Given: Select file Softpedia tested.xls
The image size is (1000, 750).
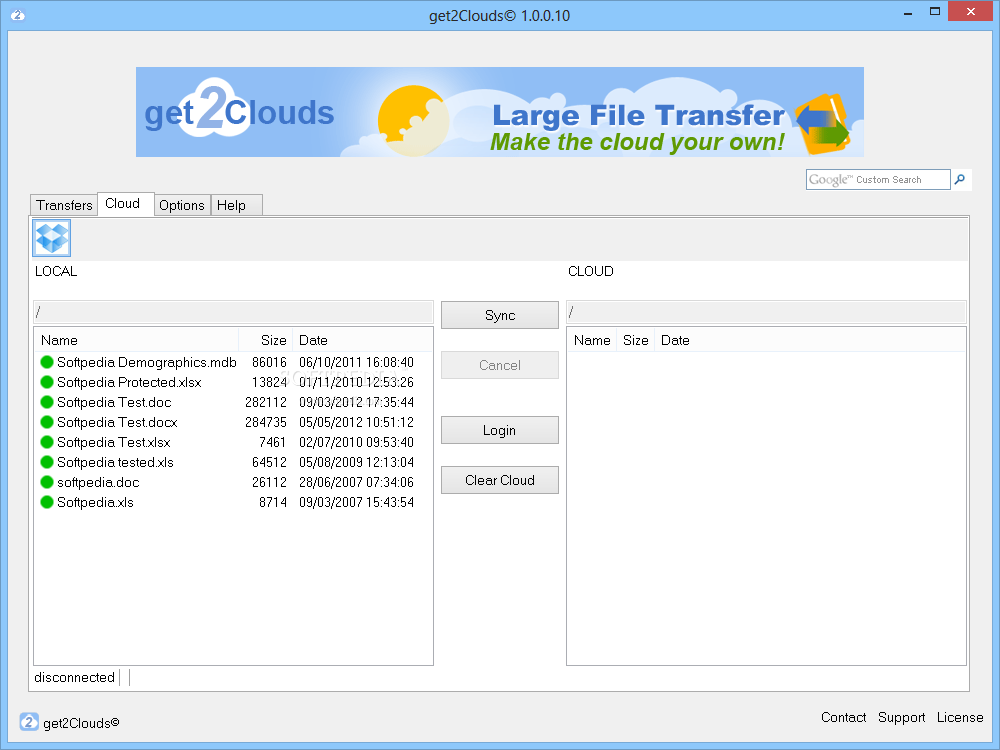Looking at the screenshot, I should coord(115,462).
